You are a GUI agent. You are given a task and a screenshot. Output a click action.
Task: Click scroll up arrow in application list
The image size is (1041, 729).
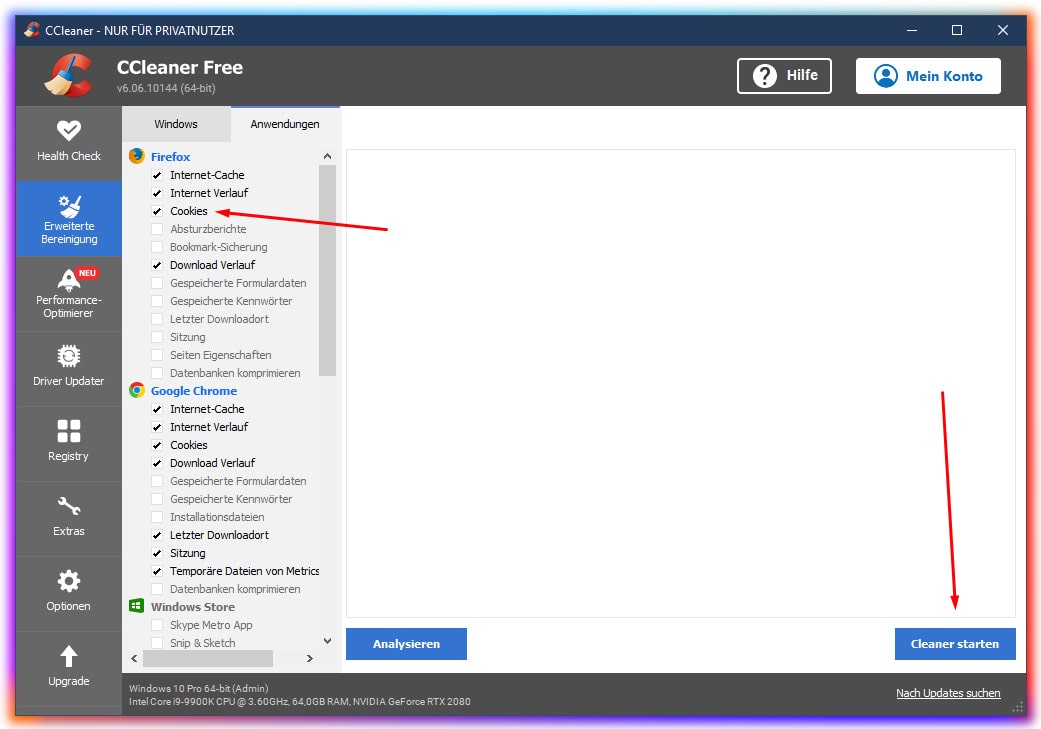[x=327, y=156]
